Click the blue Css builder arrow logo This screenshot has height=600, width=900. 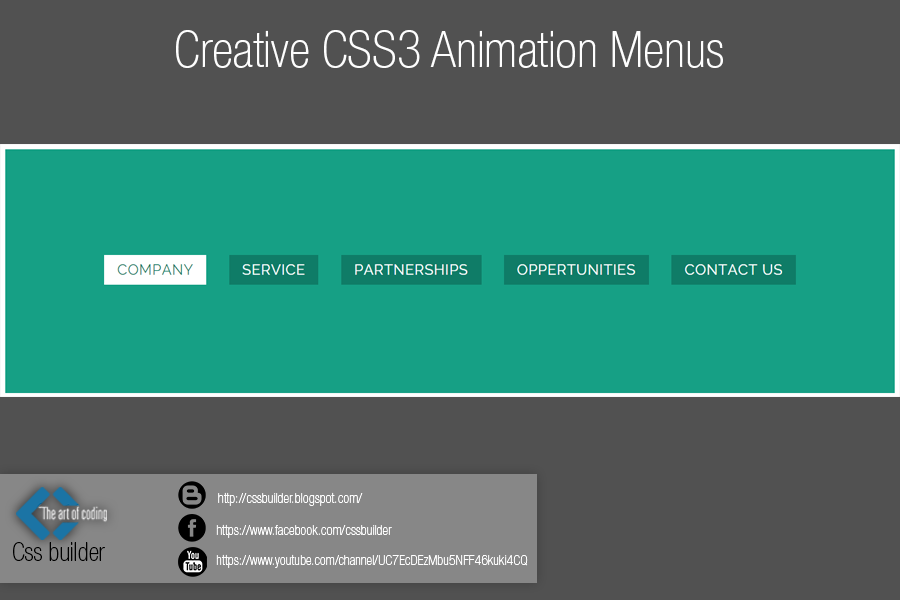[55, 510]
